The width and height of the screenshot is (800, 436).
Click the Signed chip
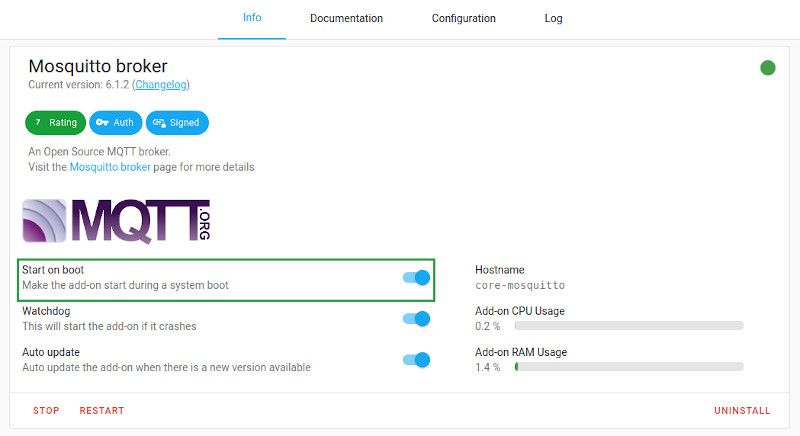coord(177,122)
